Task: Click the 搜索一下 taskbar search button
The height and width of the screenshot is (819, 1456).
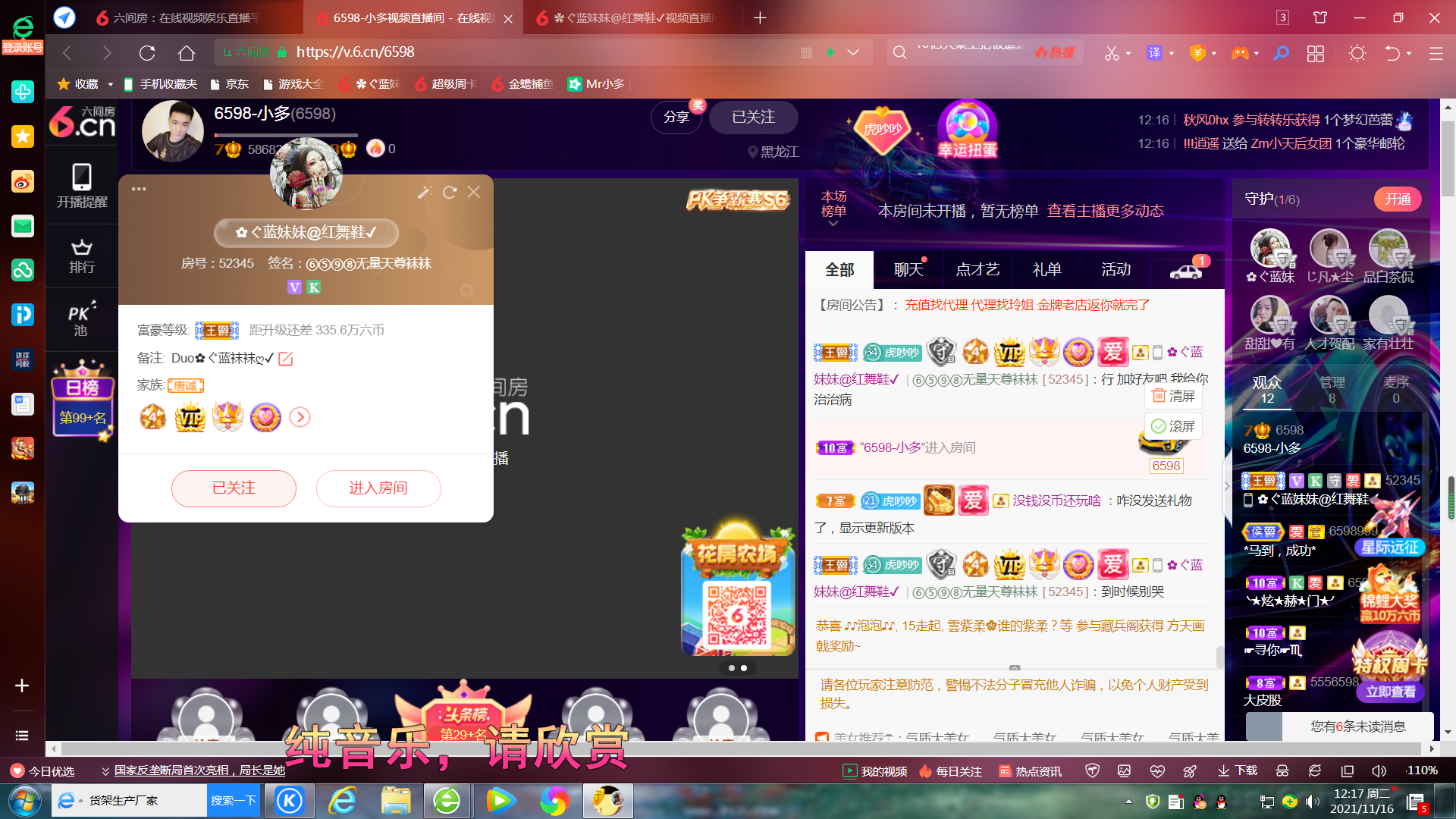Action: (x=234, y=801)
